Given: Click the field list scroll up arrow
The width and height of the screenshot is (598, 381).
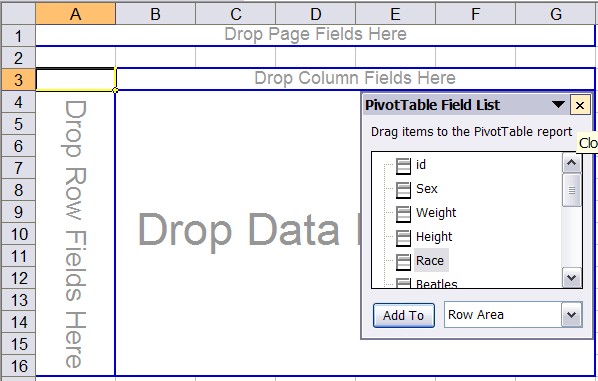Looking at the screenshot, I should pyautogui.click(x=571, y=163).
